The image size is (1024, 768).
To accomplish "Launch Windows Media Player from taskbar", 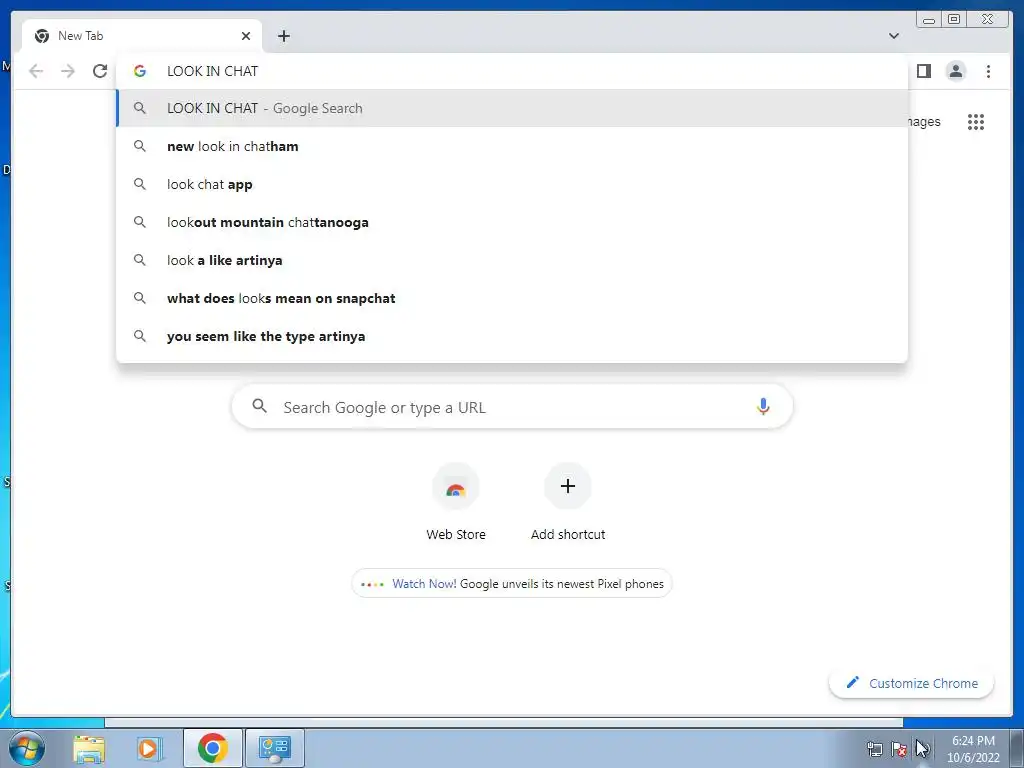I will coord(150,748).
